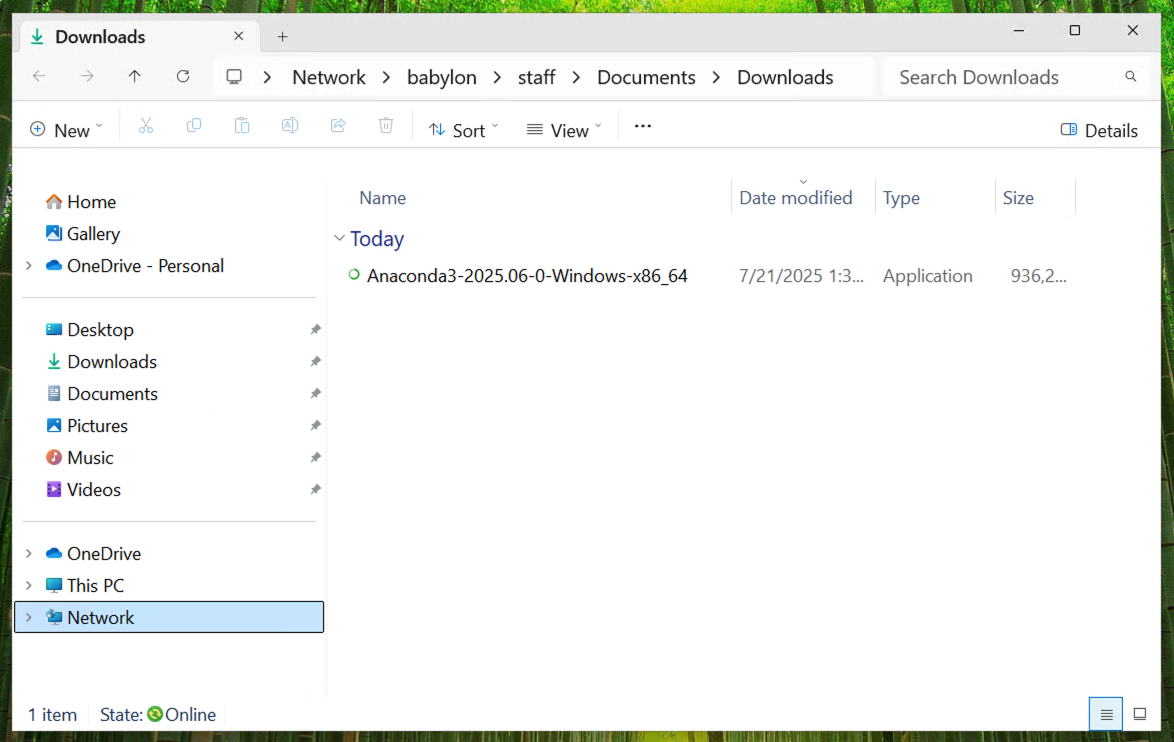Image resolution: width=1174 pixels, height=742 pixels.
Task: Go up one folder level
Action: click(135, 76)
